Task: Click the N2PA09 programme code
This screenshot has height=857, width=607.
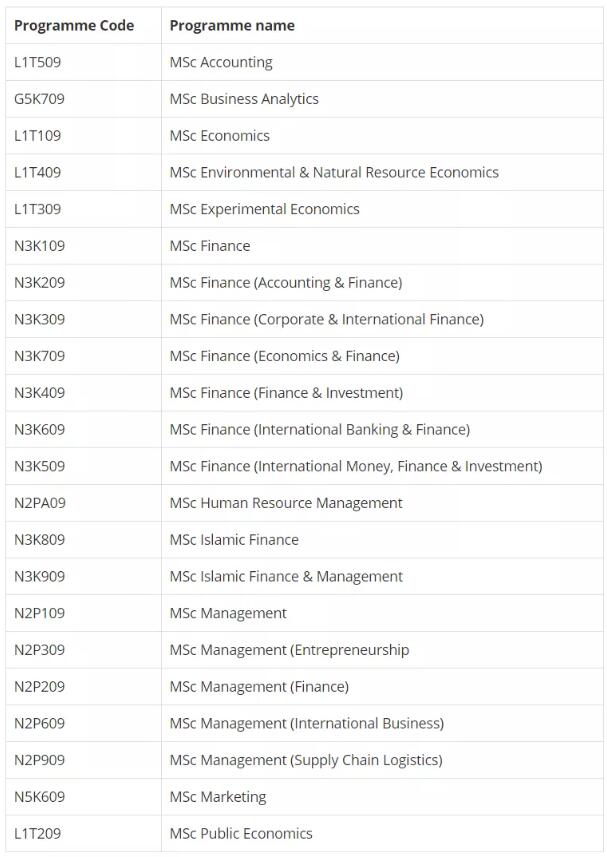Action: [40, 503]
